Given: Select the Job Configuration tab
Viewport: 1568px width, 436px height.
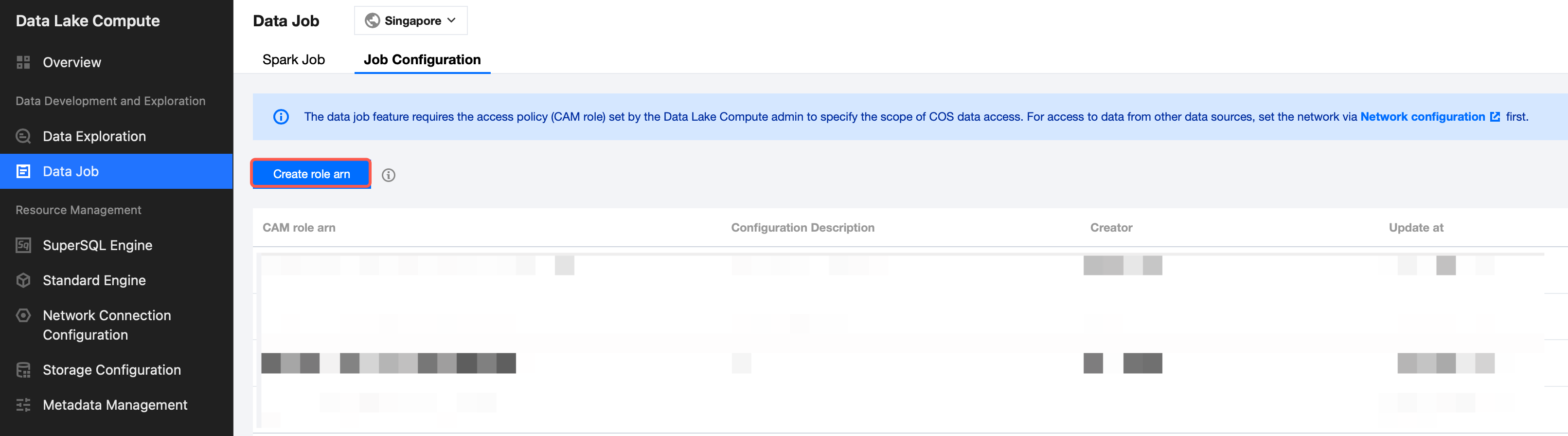Looking at the screenshot, I should click(422, 60).
